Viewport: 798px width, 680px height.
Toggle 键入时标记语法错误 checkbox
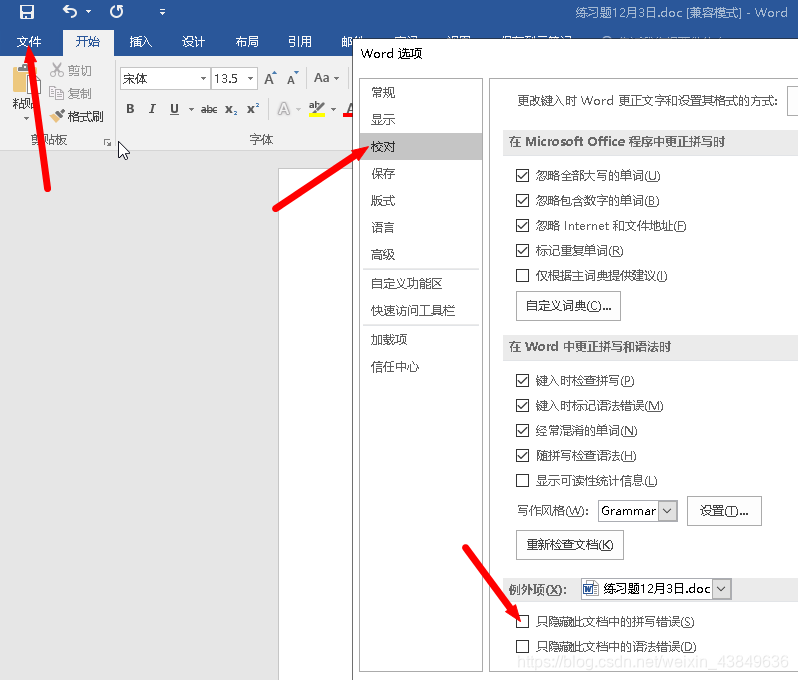tap(522, 405)
